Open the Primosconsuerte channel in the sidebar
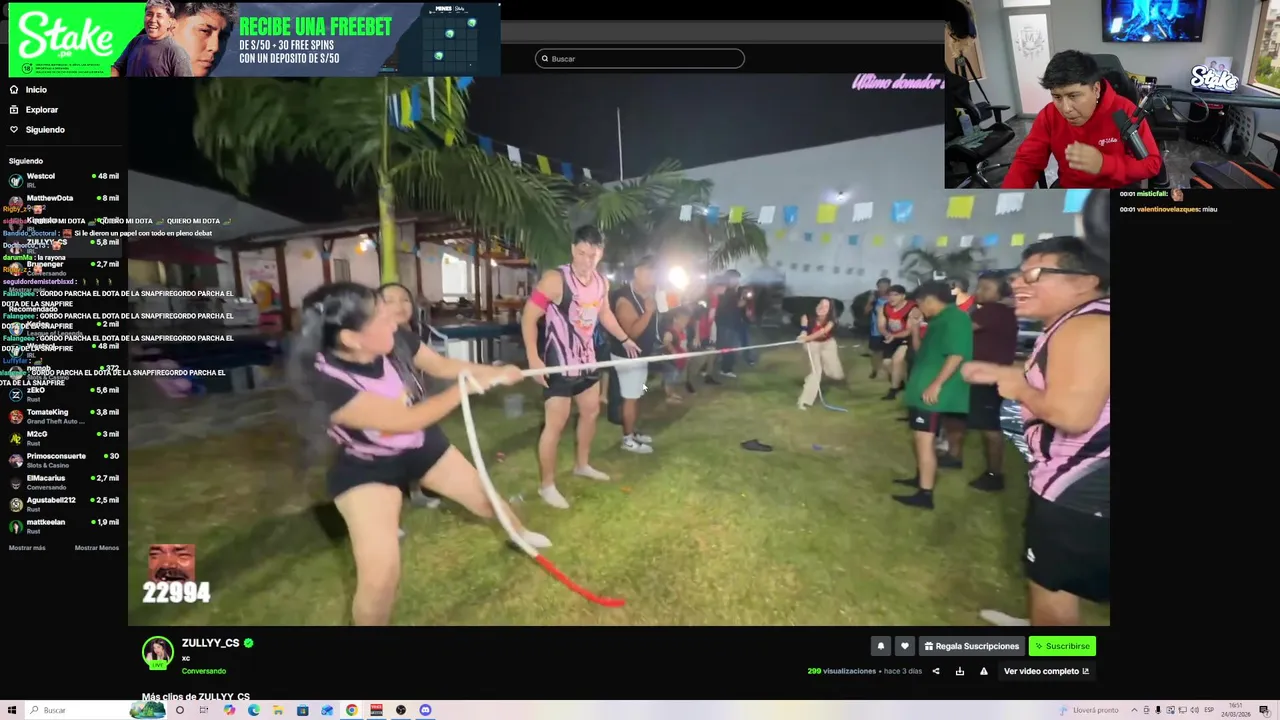Screen dimensions: 1280x720 tap(64, 460)
